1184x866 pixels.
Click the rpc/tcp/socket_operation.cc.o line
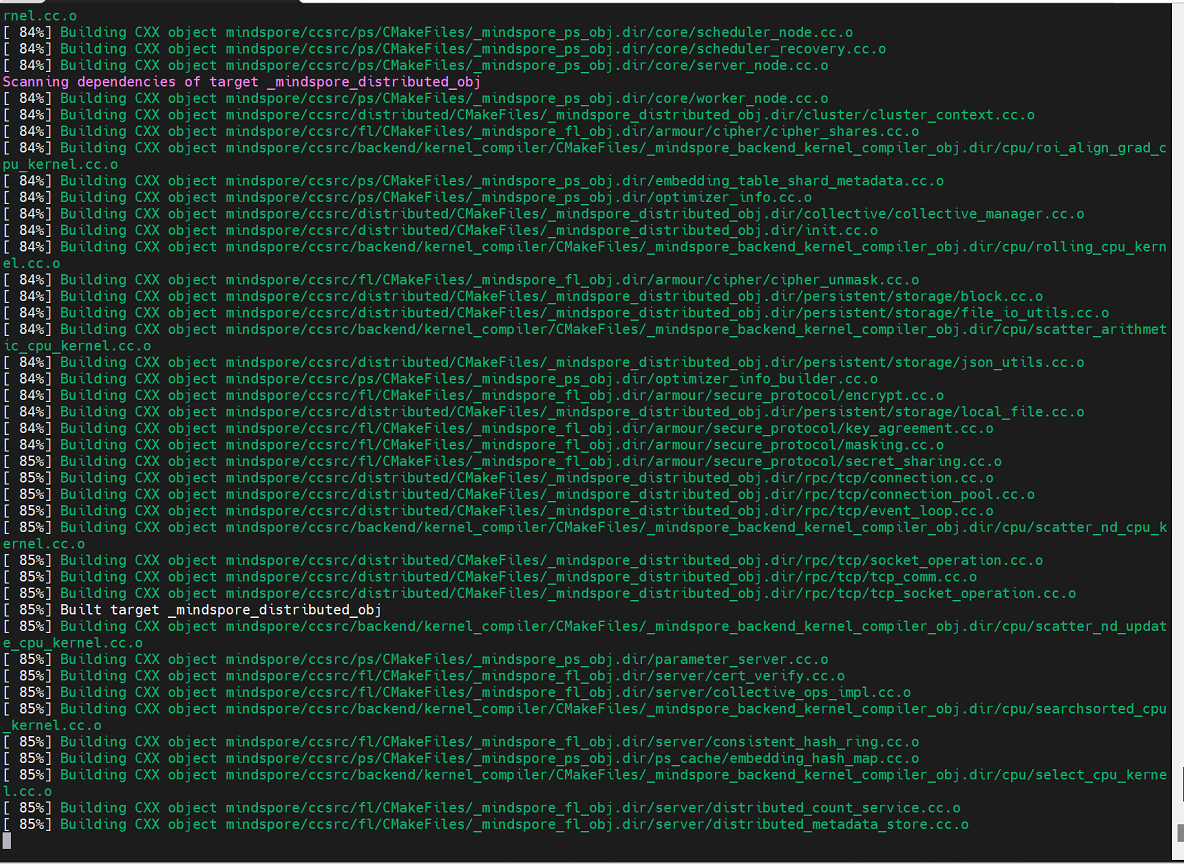pyautogui.click(x=523, y=561)
